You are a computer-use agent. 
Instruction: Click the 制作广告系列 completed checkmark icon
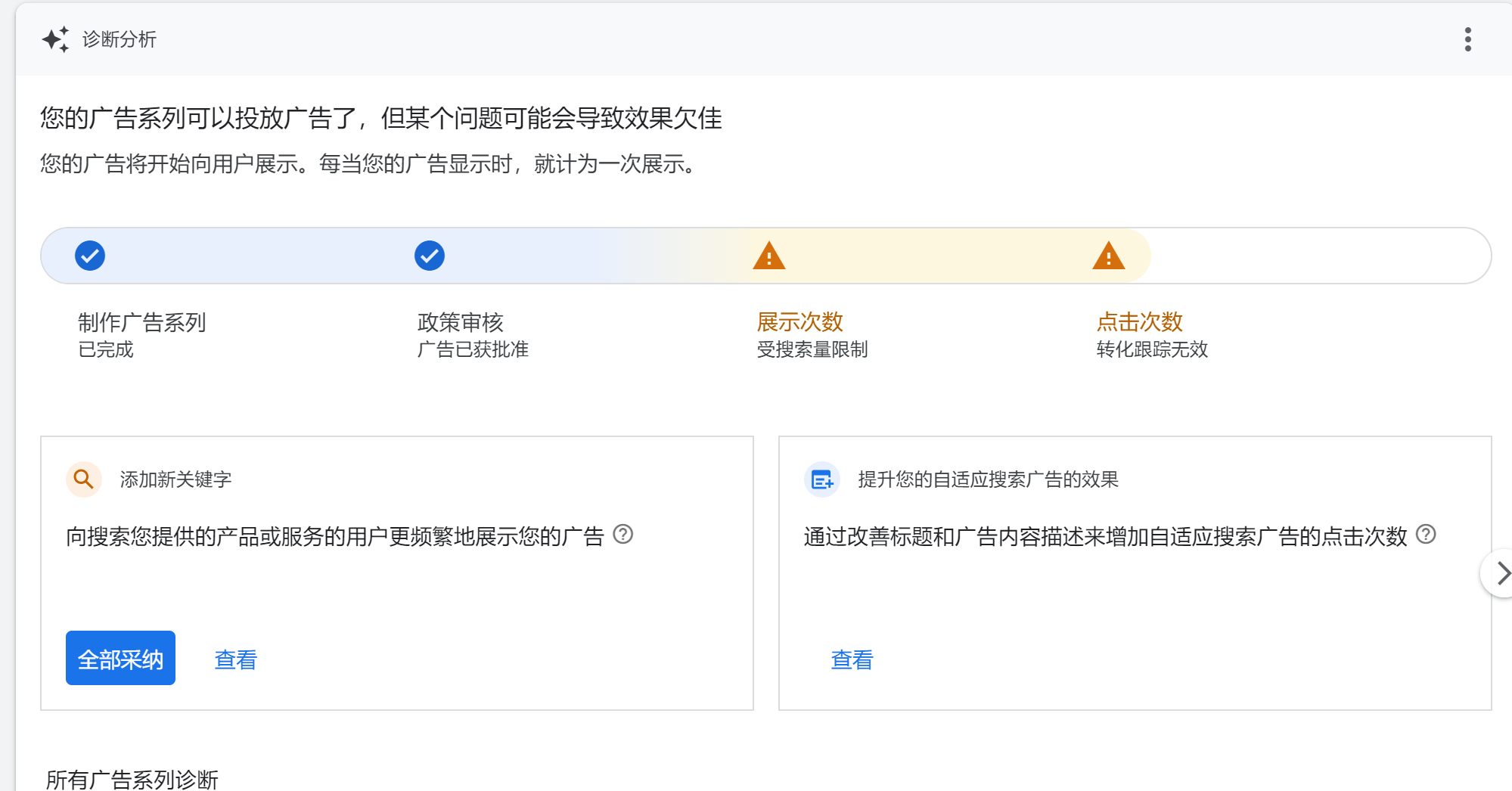90,255
